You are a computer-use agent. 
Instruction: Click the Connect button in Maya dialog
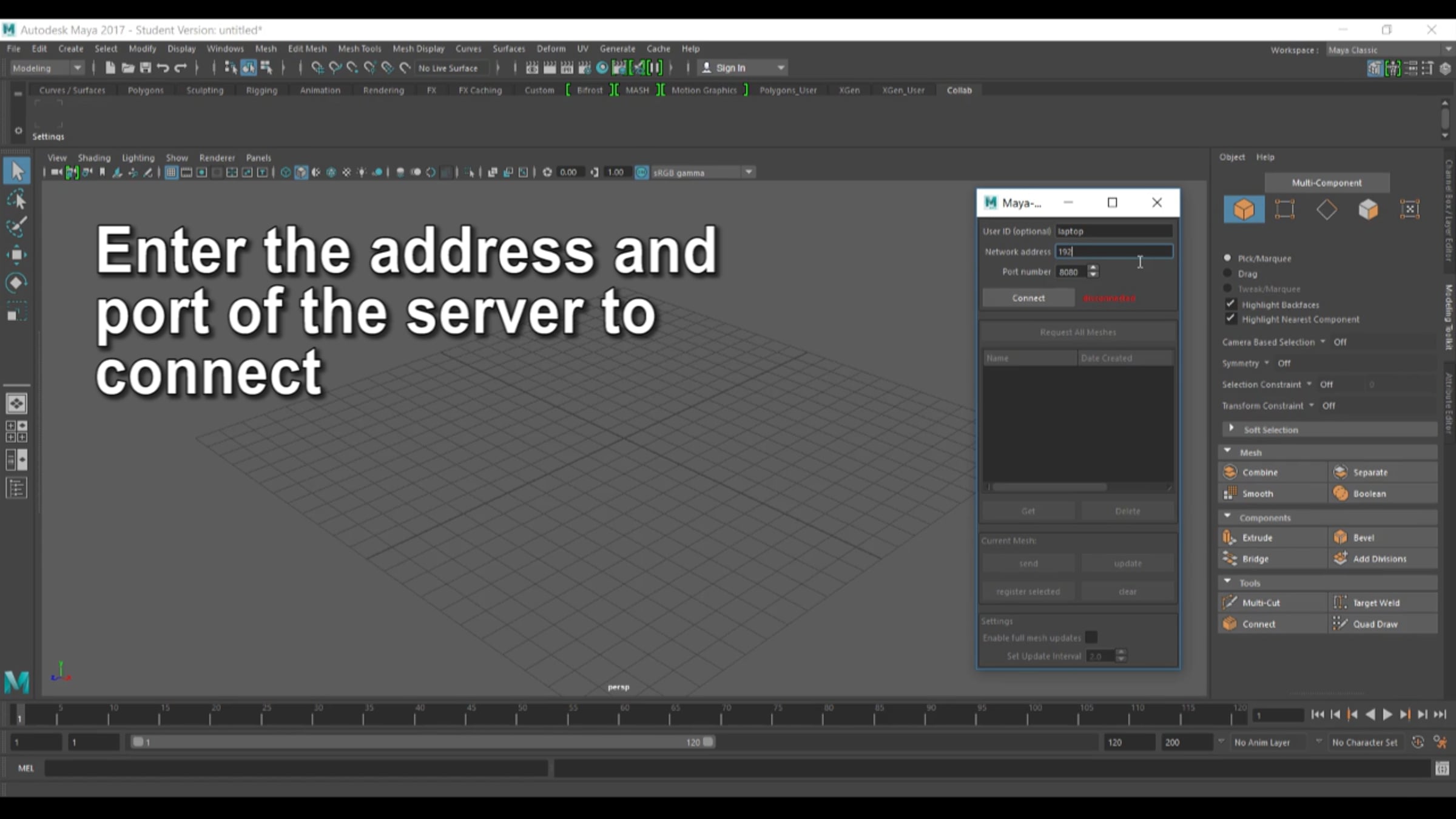[x=1028, y=298]
